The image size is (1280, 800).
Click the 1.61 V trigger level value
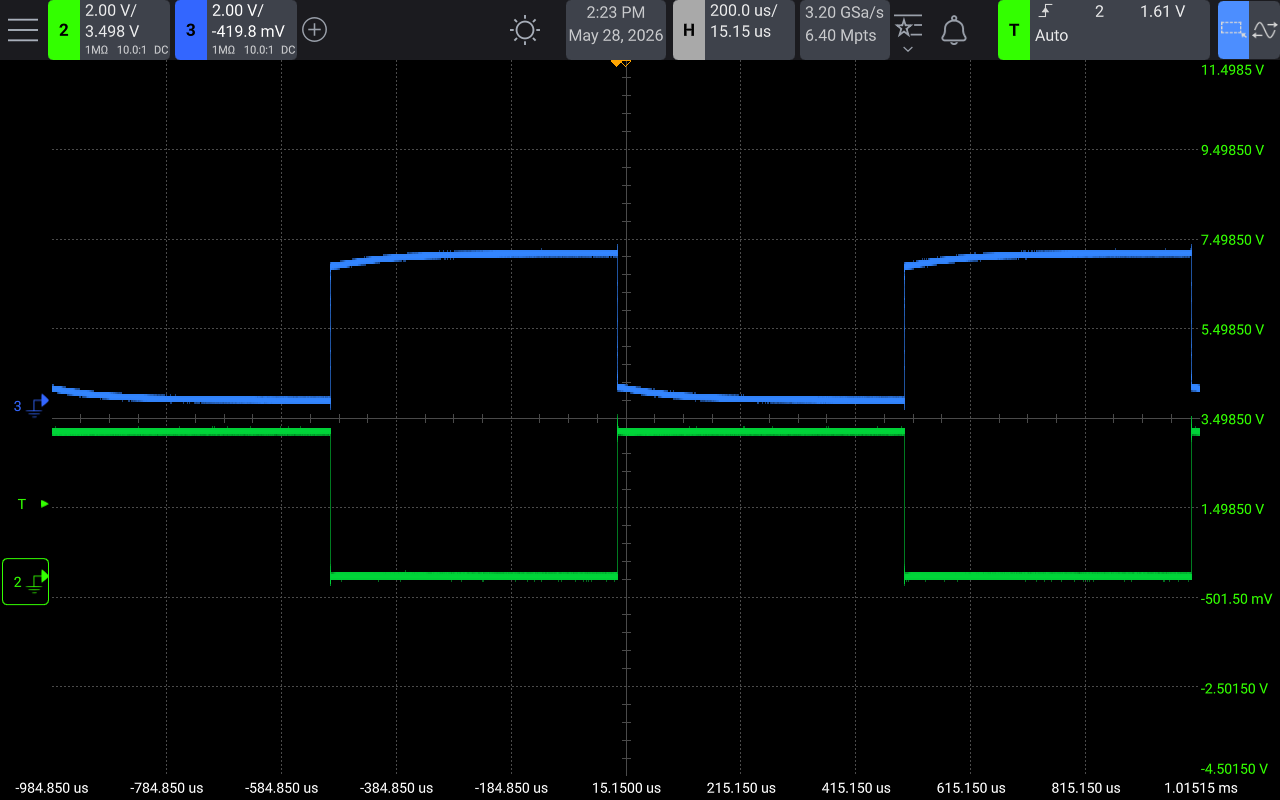pos(1163,12)
